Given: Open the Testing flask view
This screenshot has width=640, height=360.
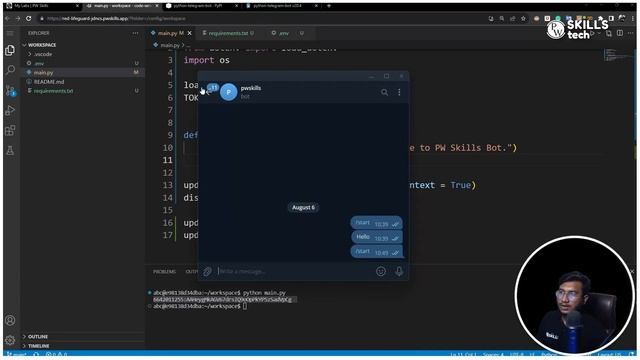Looking at the screenshot, I should [10, 151].
